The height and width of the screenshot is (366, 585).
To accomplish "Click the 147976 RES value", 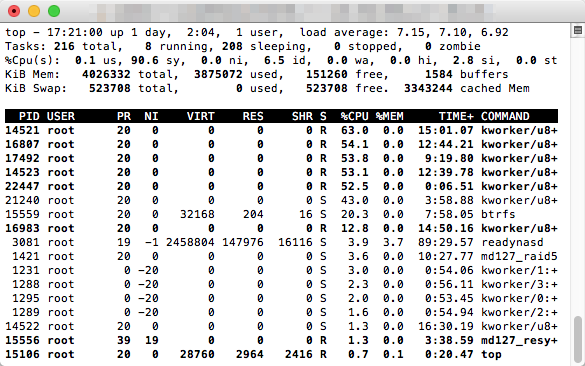I will pyautogui.click(x=243, y=243).
